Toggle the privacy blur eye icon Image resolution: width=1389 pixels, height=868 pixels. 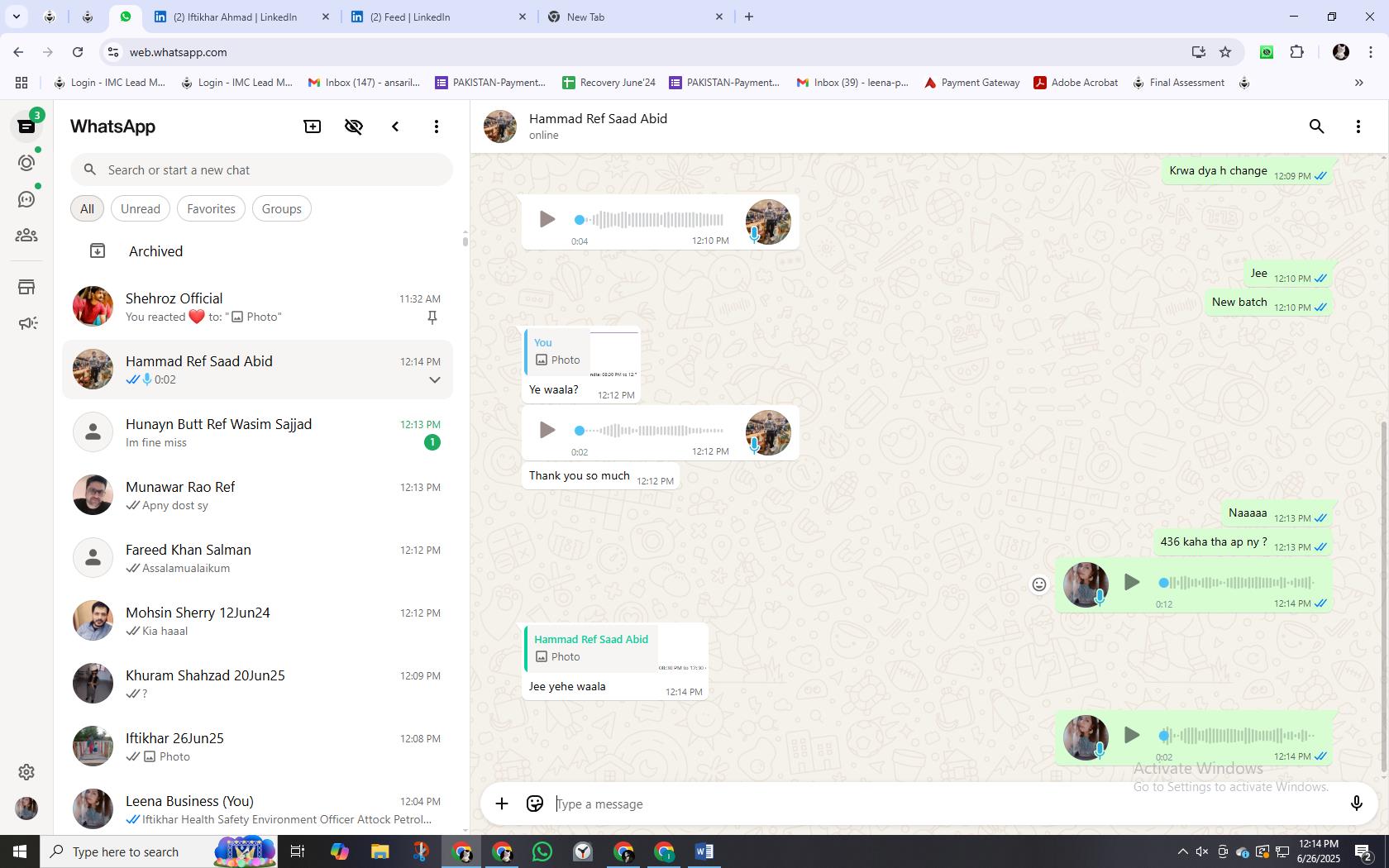354,126
